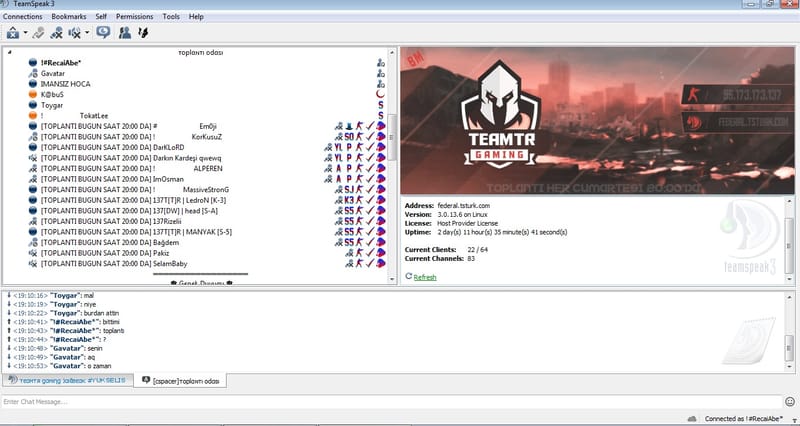Toggle Mute Microphone in the toolbar
The image size is (800, 426).
point(57,33)
